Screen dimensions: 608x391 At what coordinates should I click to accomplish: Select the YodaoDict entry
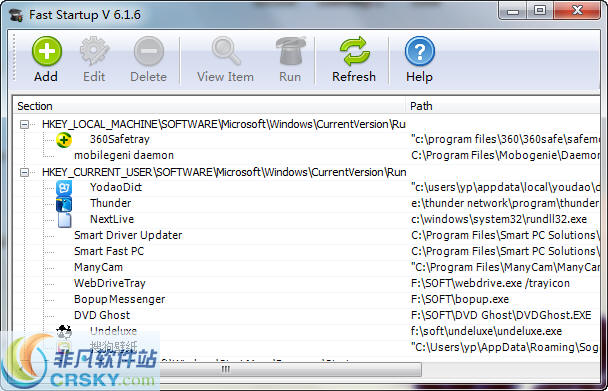click(x=116, y=187)
